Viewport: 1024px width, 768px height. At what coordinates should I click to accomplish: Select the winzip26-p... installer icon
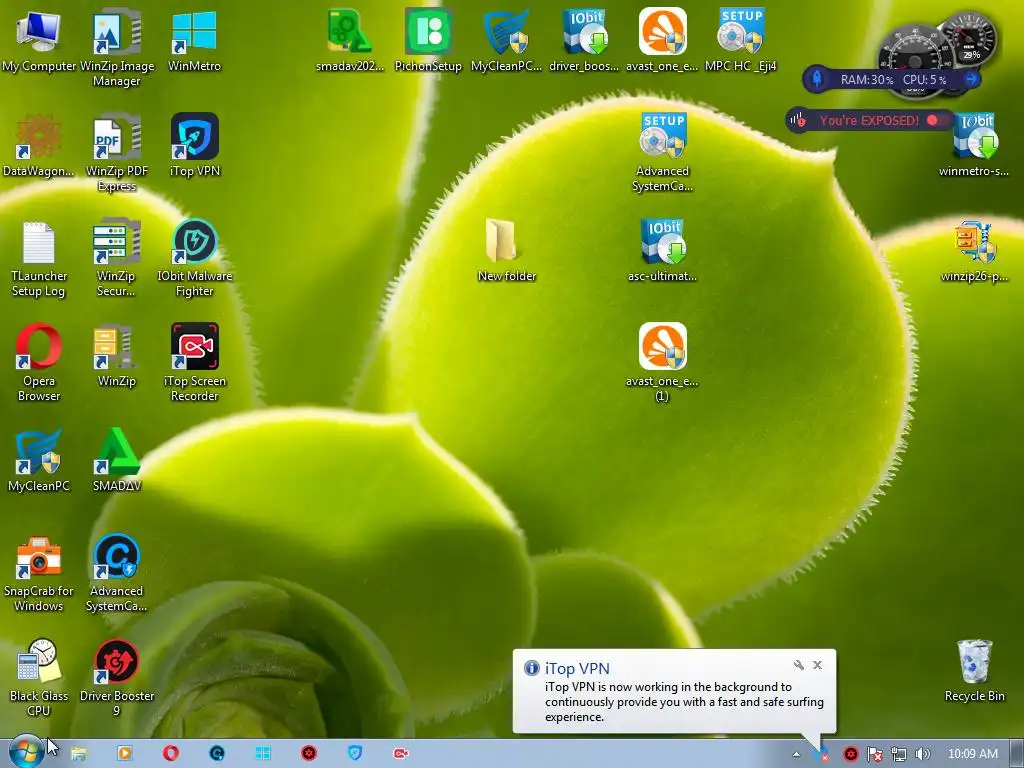point(974,251)
